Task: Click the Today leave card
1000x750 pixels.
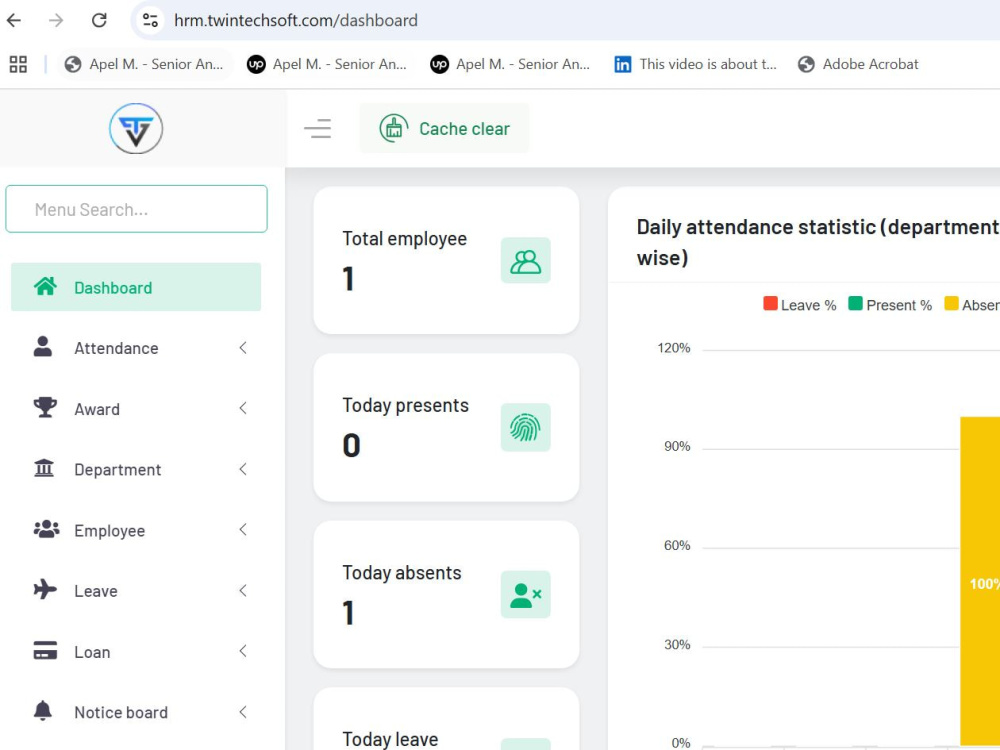Action: (446, 719)
